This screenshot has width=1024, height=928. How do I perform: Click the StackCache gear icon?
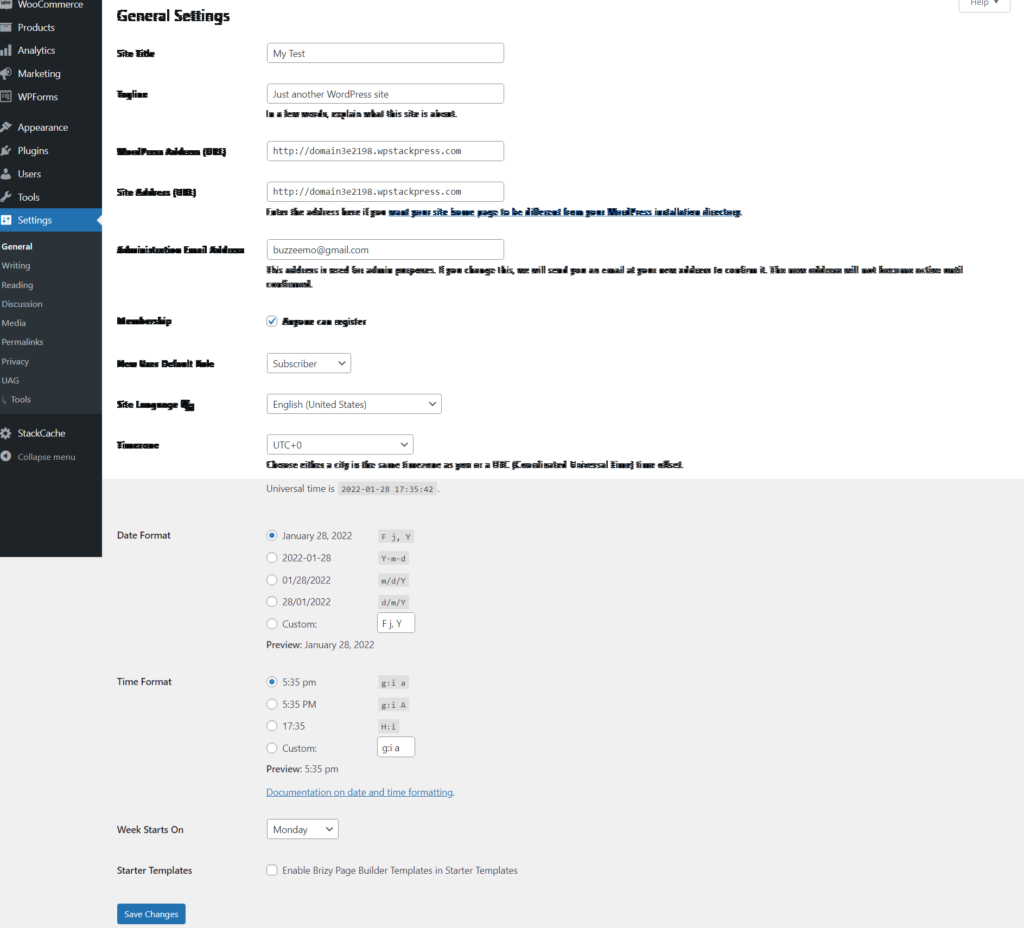pyautogui.click(x=6, y=433)
